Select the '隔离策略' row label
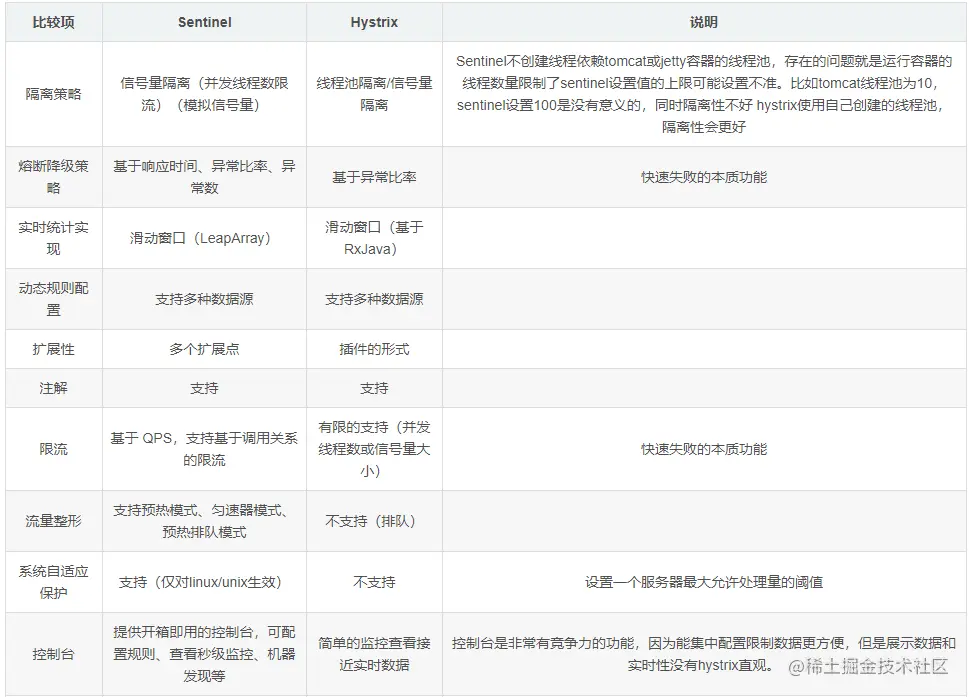969x697 pixels. [x=54, y=94]
